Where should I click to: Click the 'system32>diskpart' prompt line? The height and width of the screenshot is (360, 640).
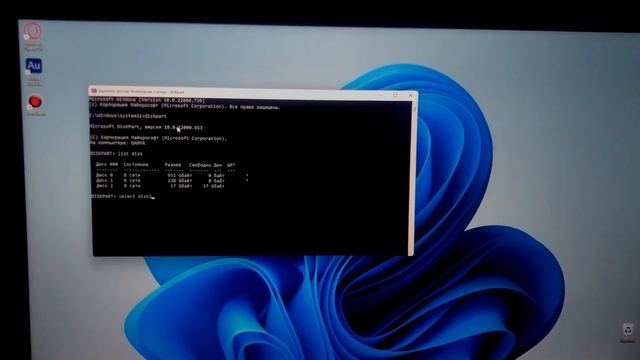coord(128,116)
